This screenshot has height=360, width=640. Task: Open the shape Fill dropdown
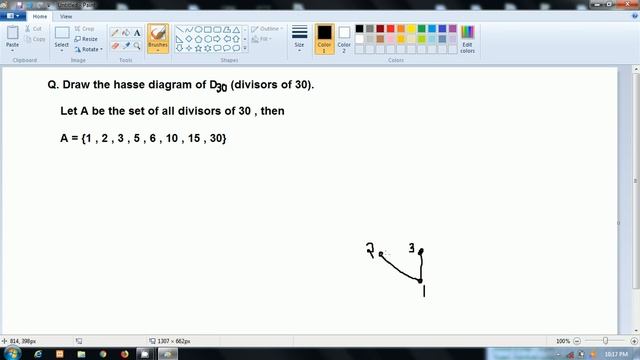click(262, 39)
